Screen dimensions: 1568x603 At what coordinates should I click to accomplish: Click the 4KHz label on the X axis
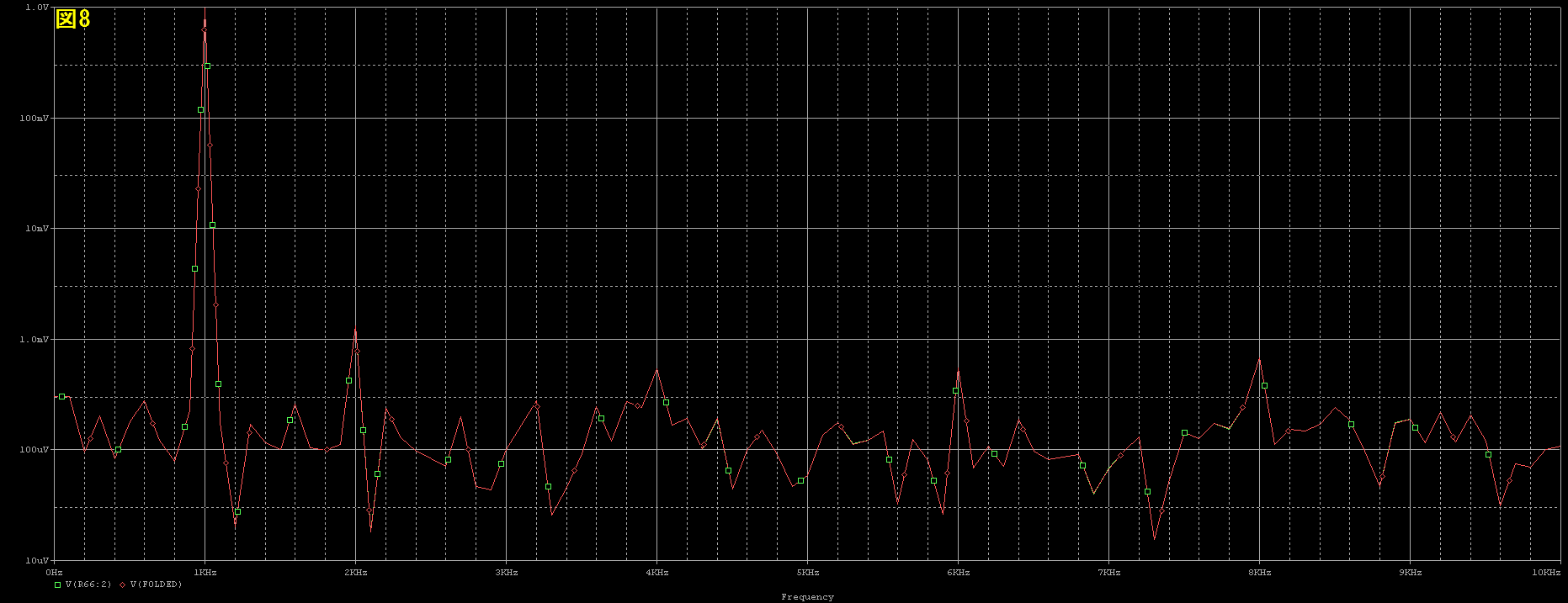click(657, 573)
